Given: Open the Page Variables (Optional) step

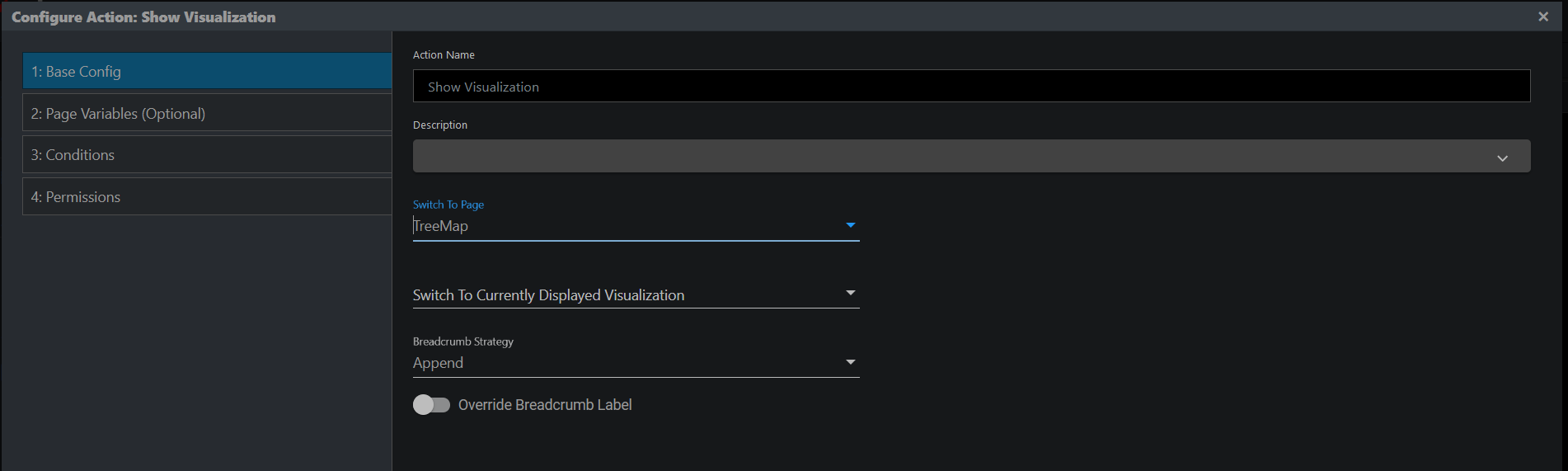Looking at the screenshot, I should (206, 114).
